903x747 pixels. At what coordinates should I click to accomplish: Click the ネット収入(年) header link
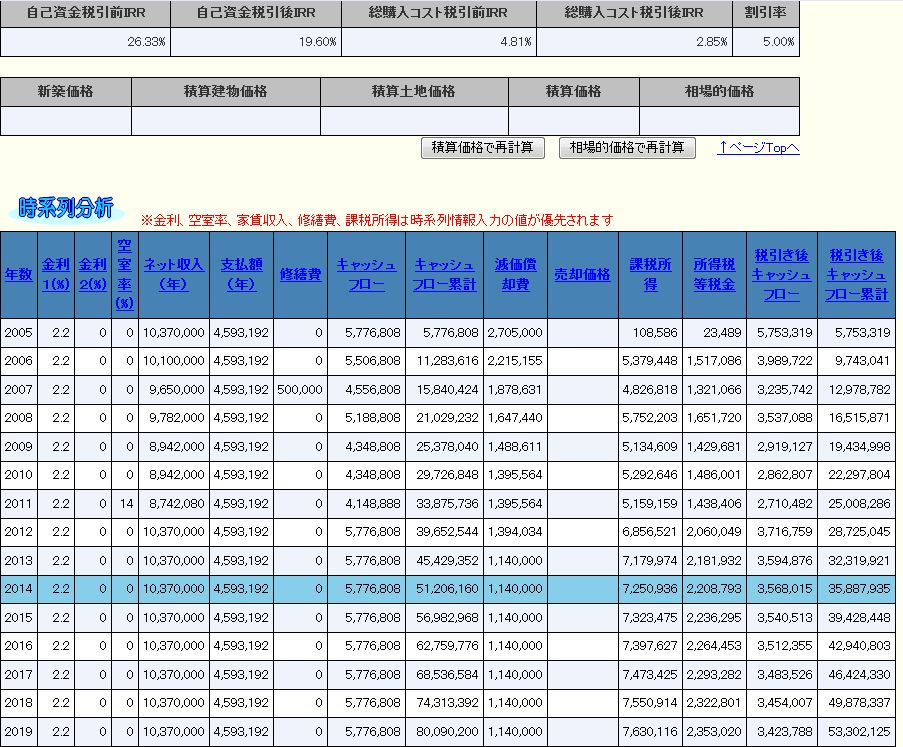coord(174,275)
